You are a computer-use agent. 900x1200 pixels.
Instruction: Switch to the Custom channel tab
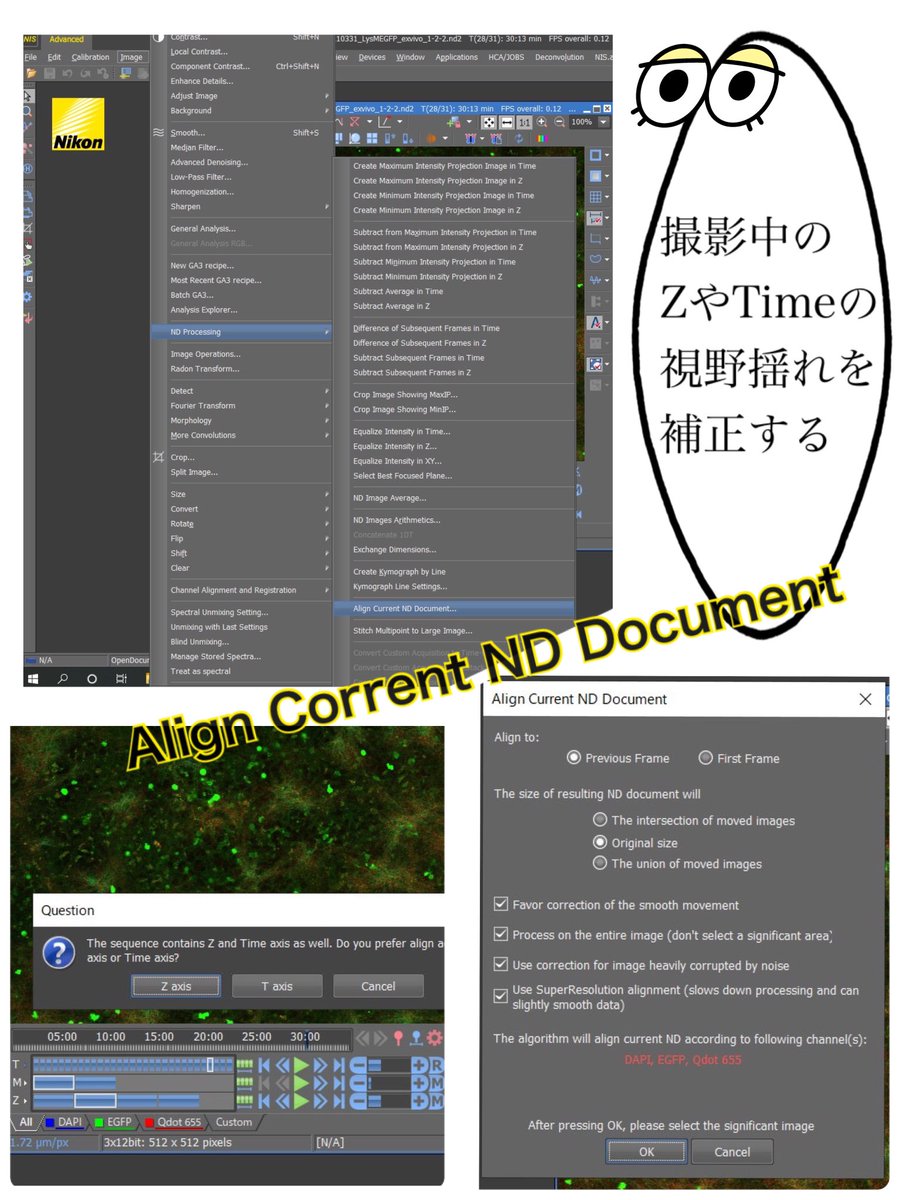point(234,1122)
